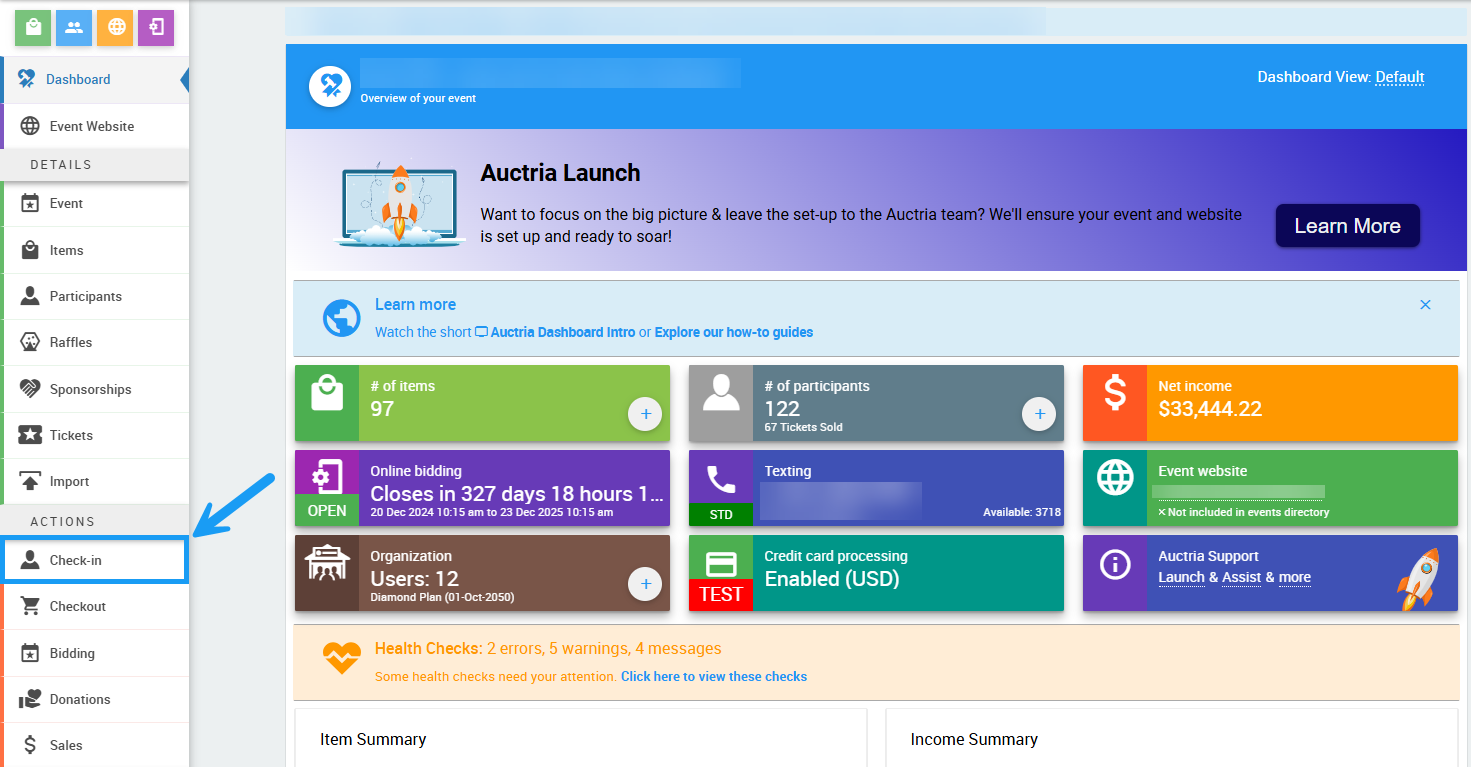Add an item with the plus button
Image resolution: width=1471 pixels, height=767 pixels.
tap(645, 413)
